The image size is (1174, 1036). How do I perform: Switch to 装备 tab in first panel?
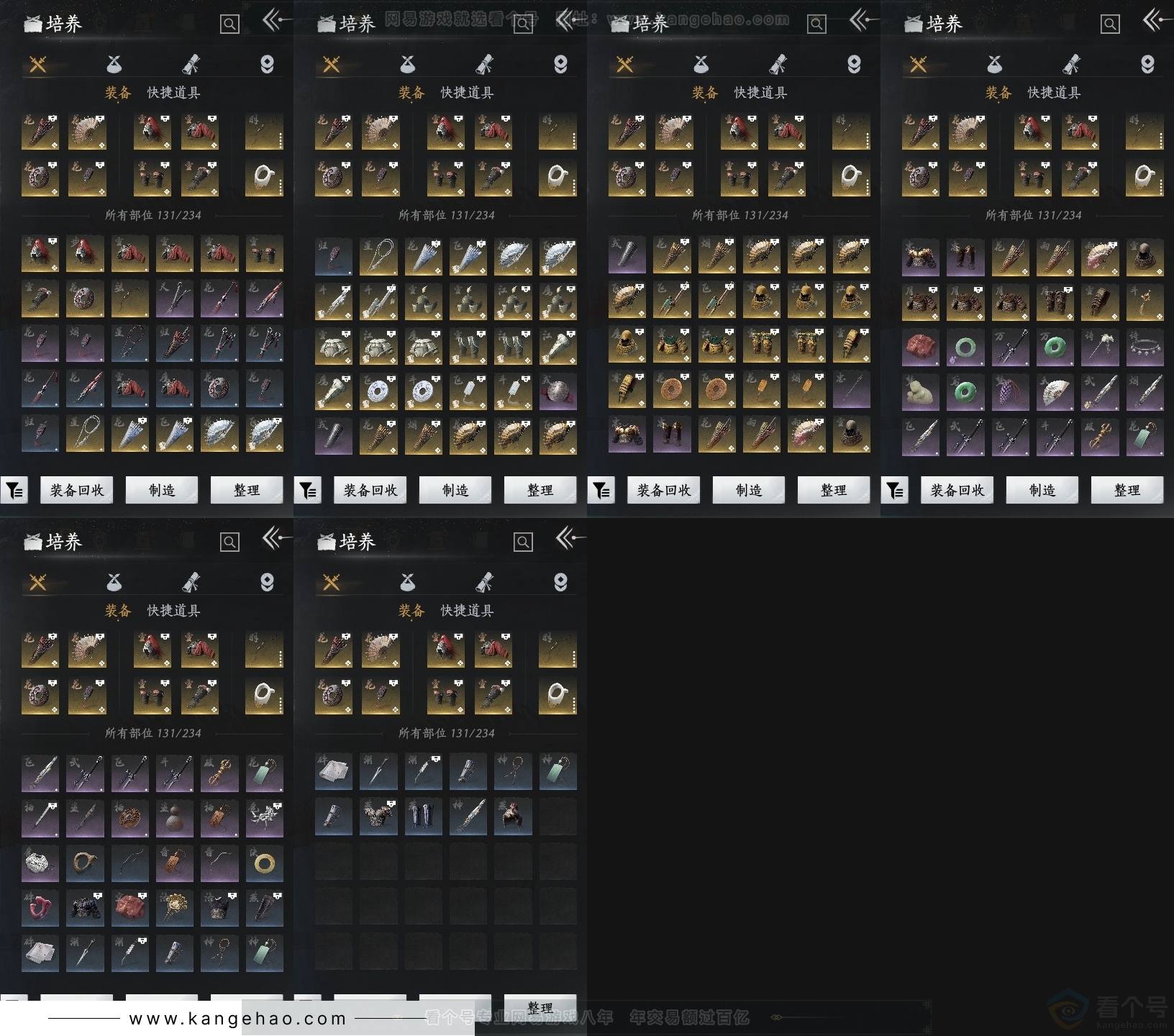click(118, 93)
